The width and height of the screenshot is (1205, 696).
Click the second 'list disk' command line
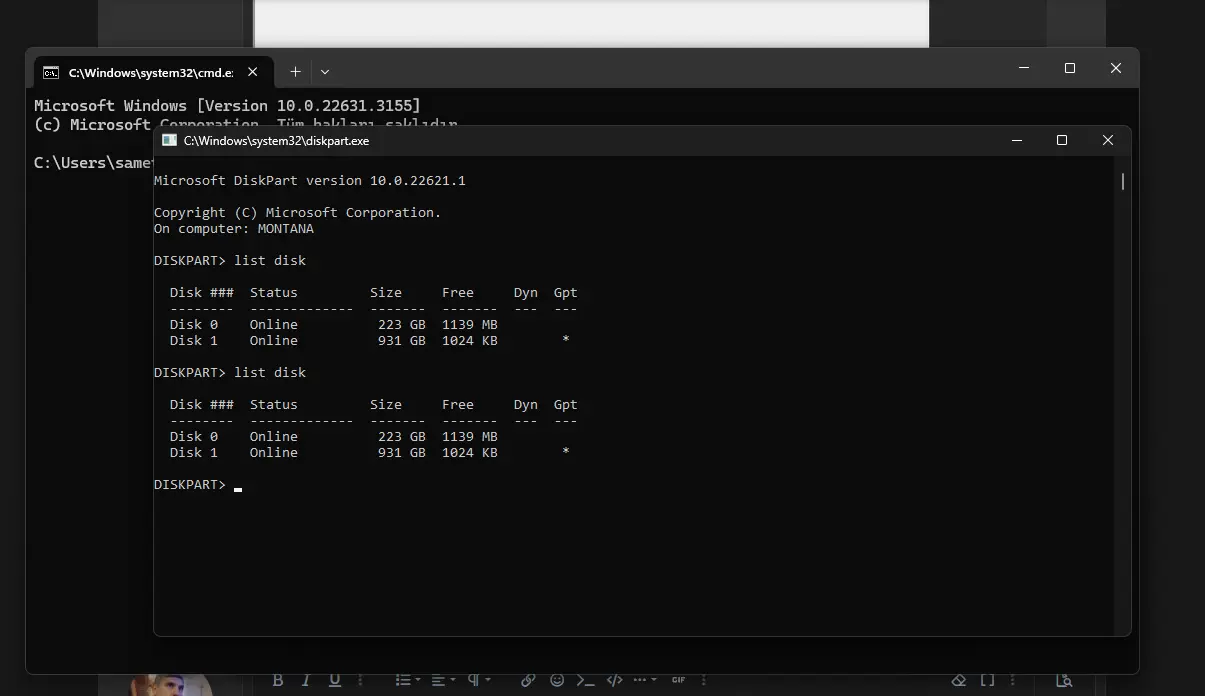pyautogui.click(x=230, y=373)
